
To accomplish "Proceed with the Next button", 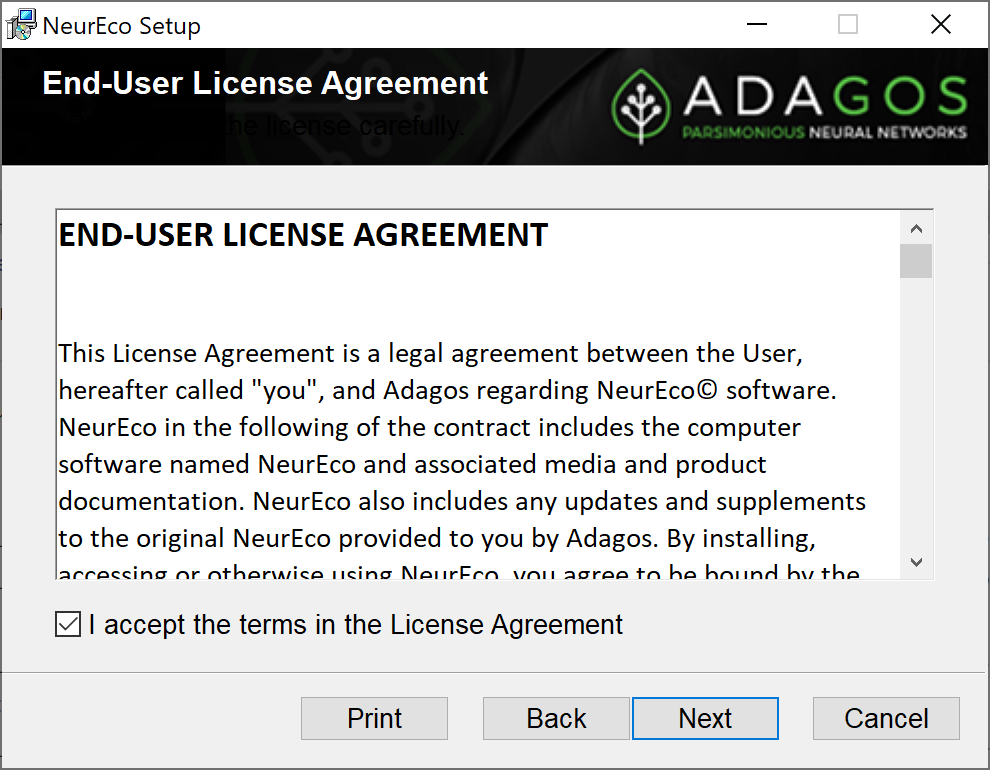I will point(705,718).
